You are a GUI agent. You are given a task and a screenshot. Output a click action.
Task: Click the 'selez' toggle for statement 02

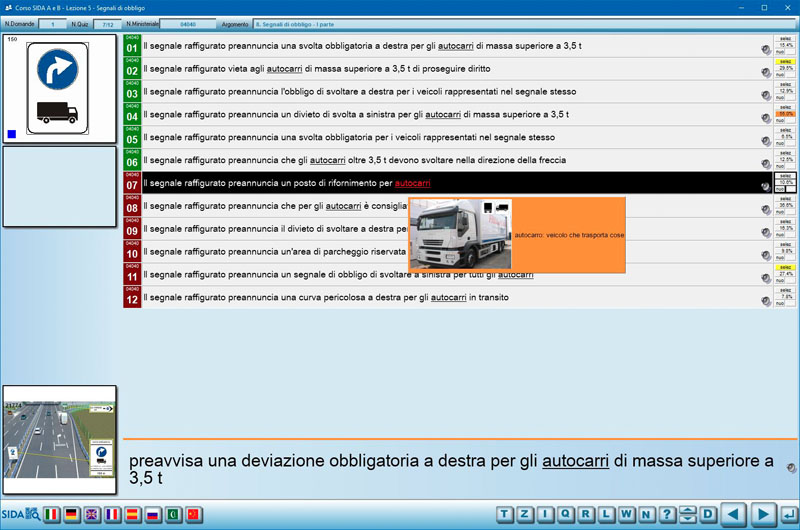(x=786, y=62)
